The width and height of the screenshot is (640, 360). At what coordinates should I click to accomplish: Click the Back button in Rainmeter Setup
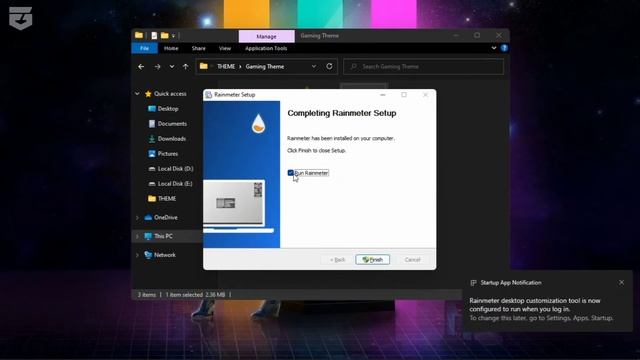(338, 260)
